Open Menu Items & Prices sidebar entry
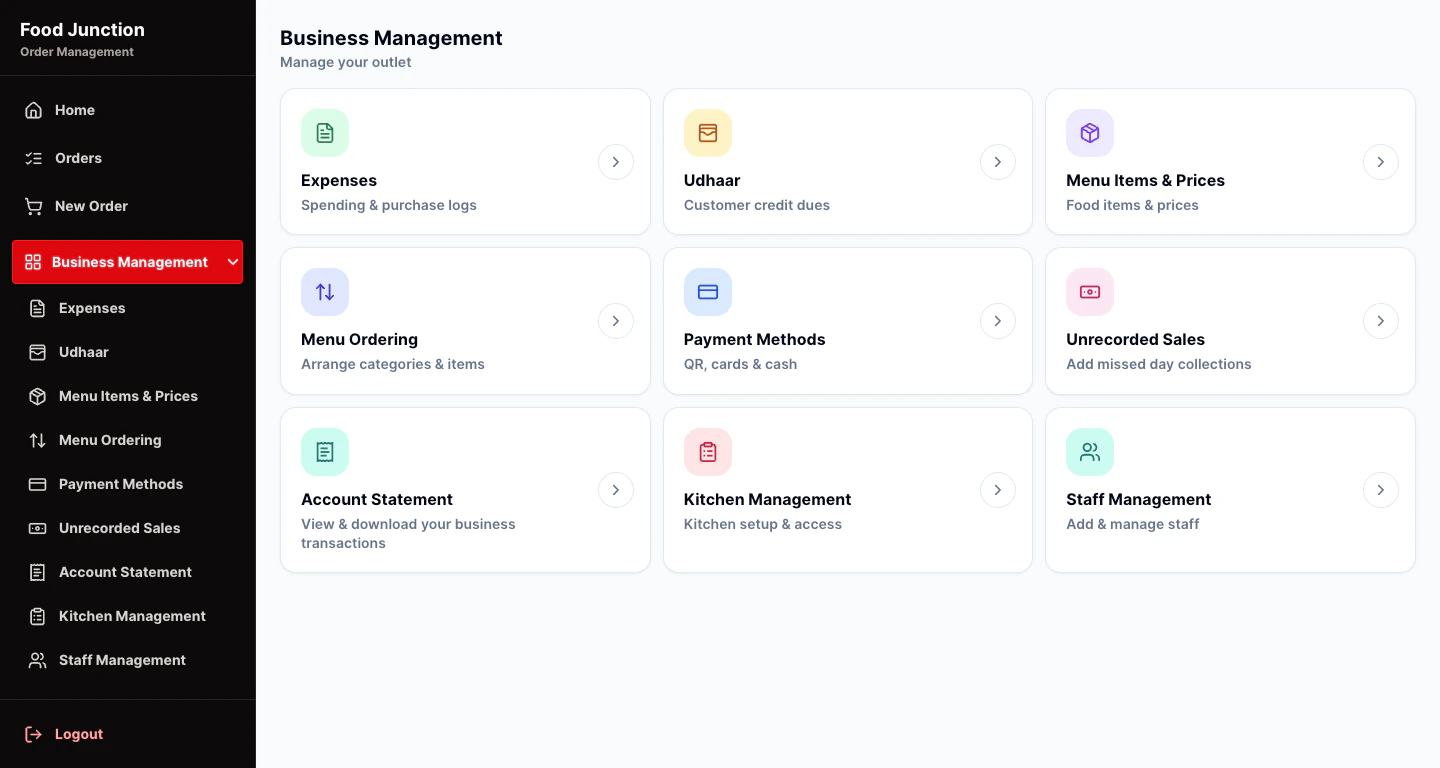This screenshot has height=768, width=1440. coord(128,396)
